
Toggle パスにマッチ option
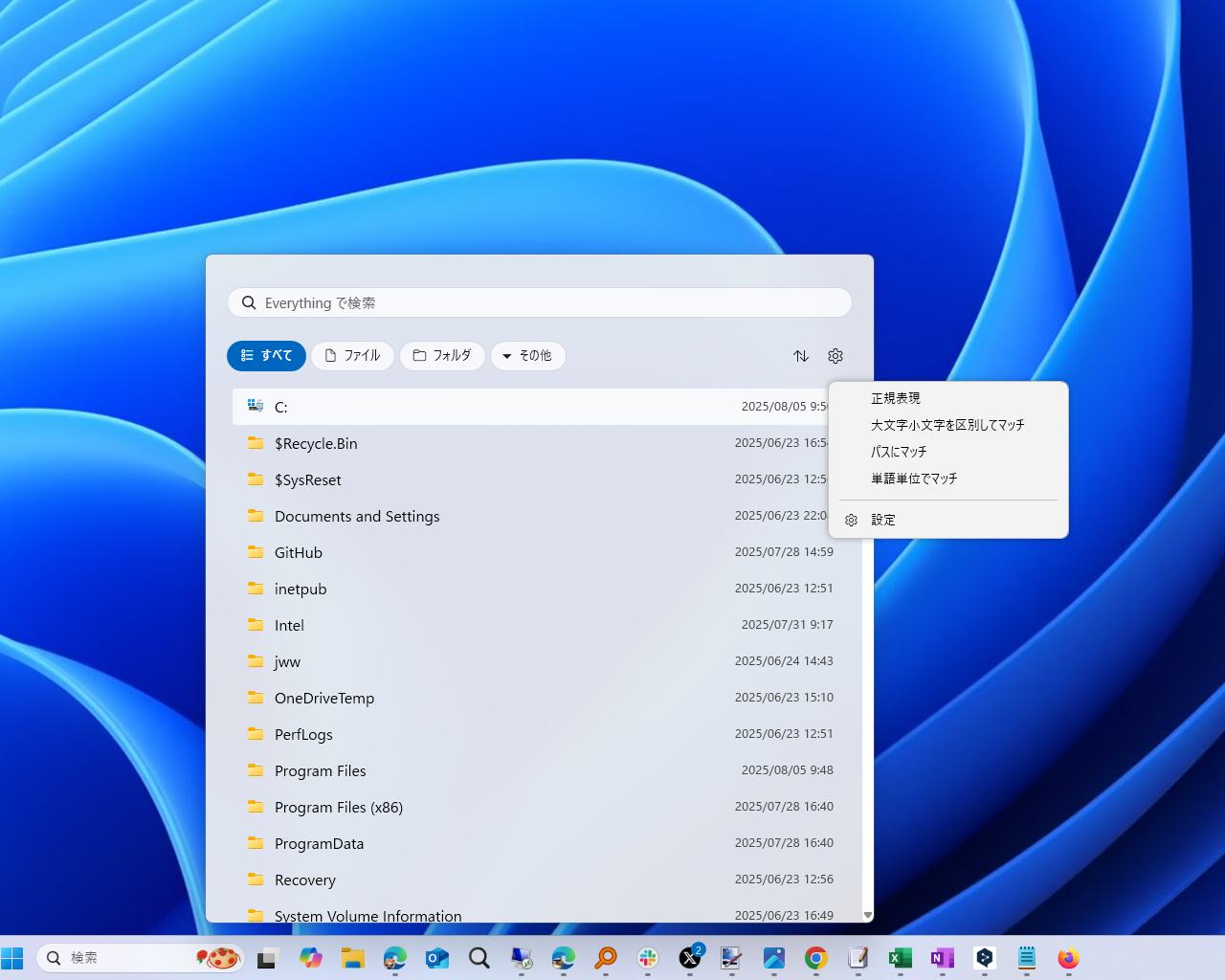[x=899, y=452]
